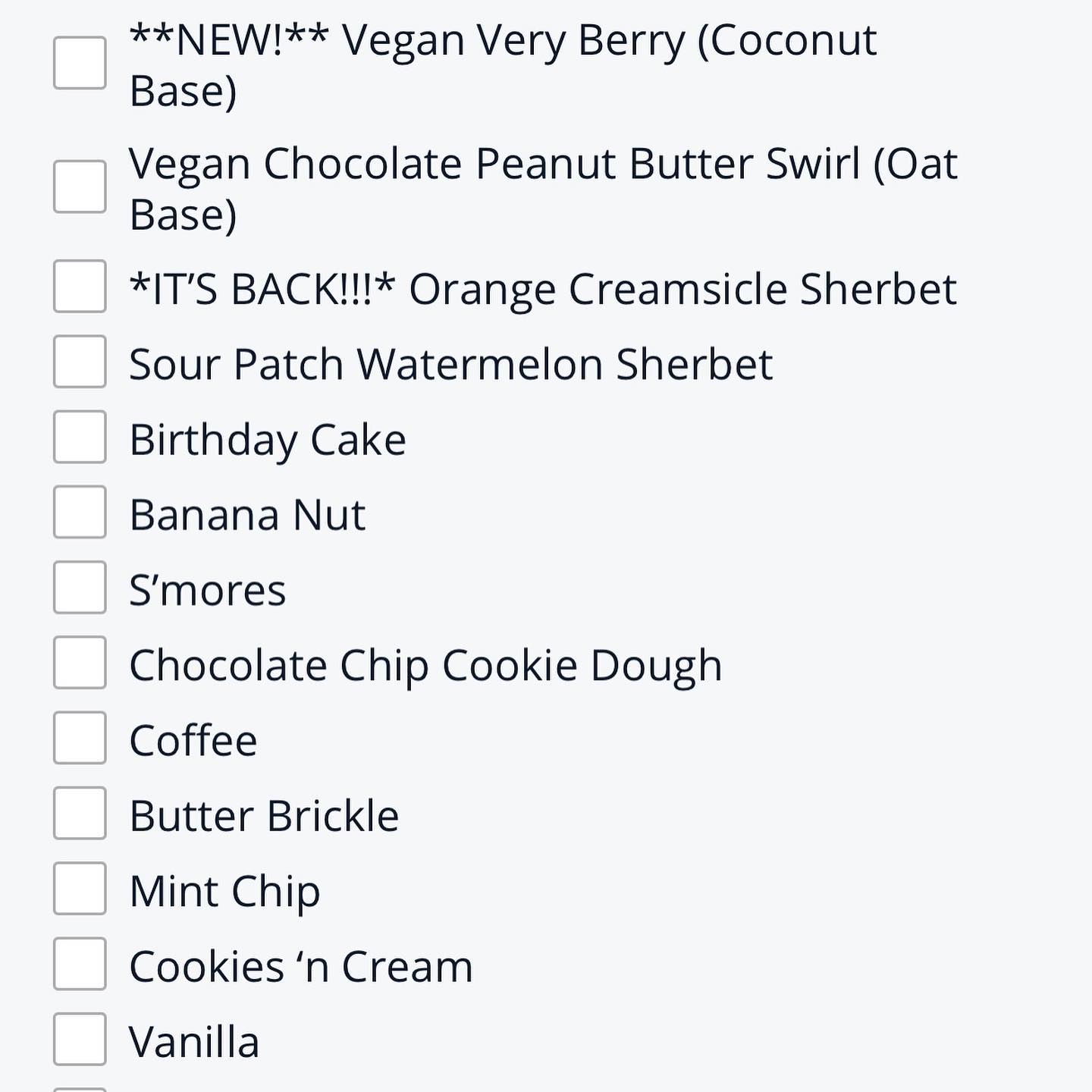This screenshot has height=1092, width=1092.
Task: Check the Birthday Cake checkbox
Action: point(80,437)
